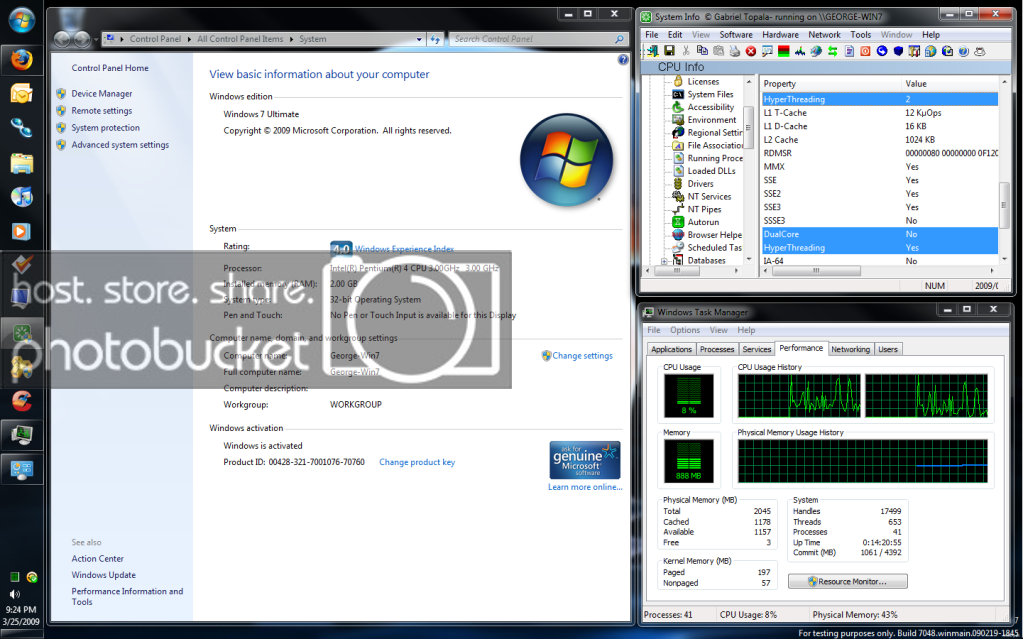Open the Windows Explorer folder taskbar icon
1023x639 pixels.
(x=22, y=163)
